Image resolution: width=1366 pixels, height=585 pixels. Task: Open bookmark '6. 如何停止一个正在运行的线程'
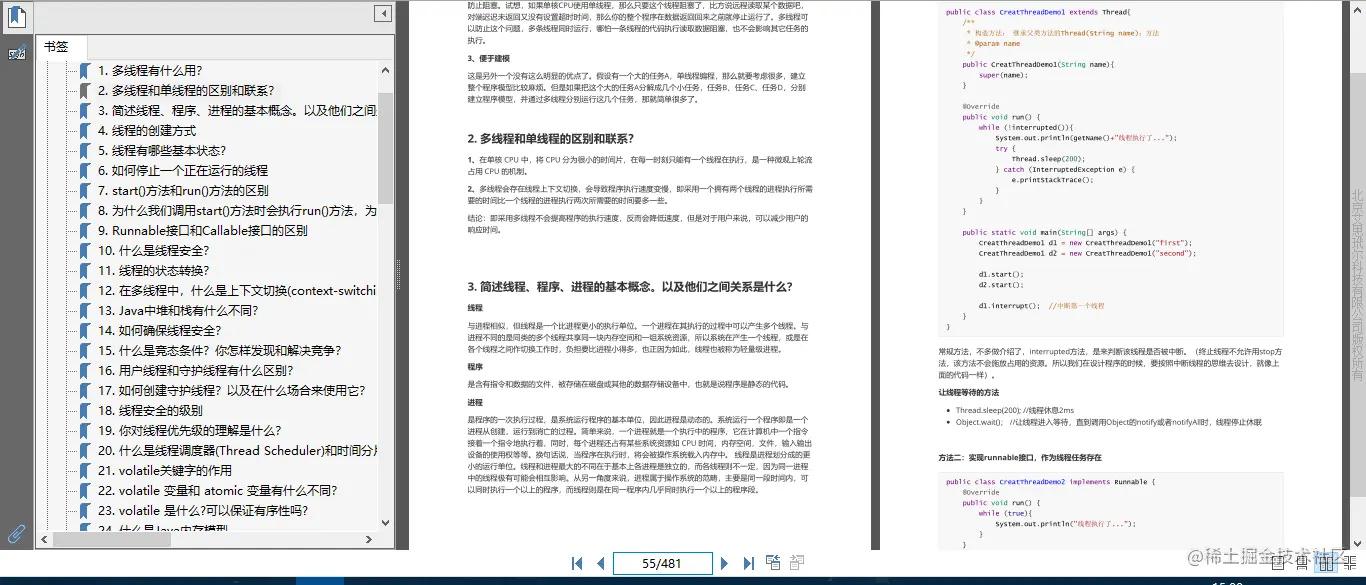pyautogui.click(x=183, y=171)
